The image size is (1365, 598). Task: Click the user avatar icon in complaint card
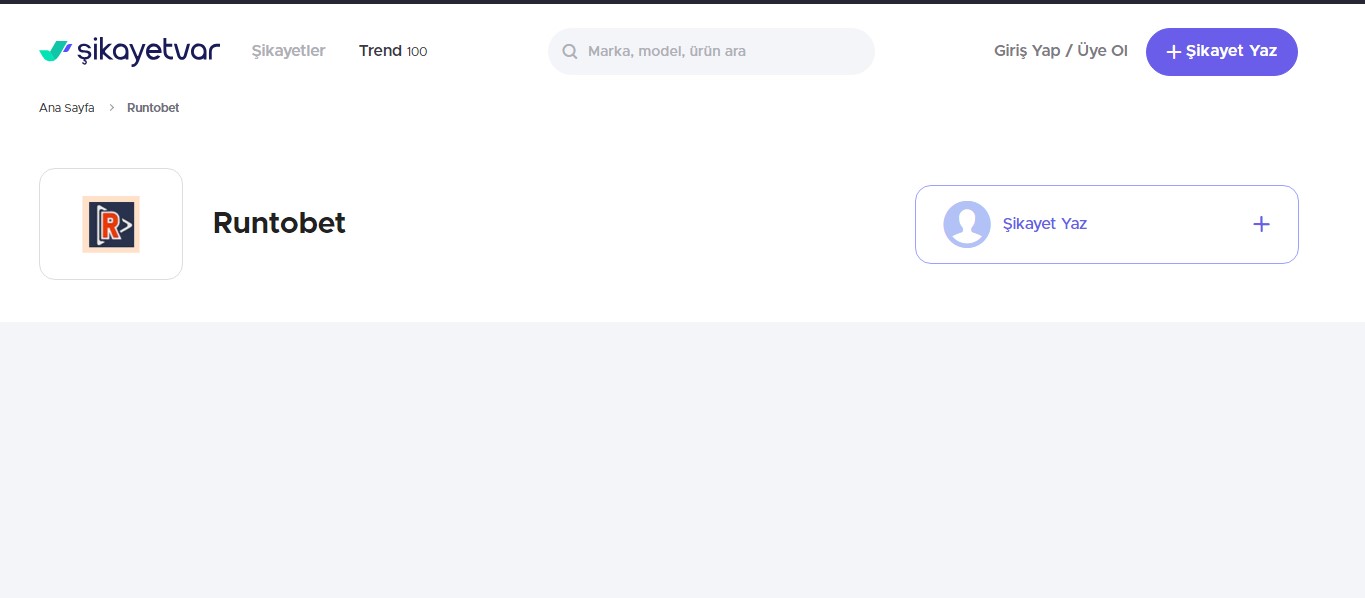point(967,224)
